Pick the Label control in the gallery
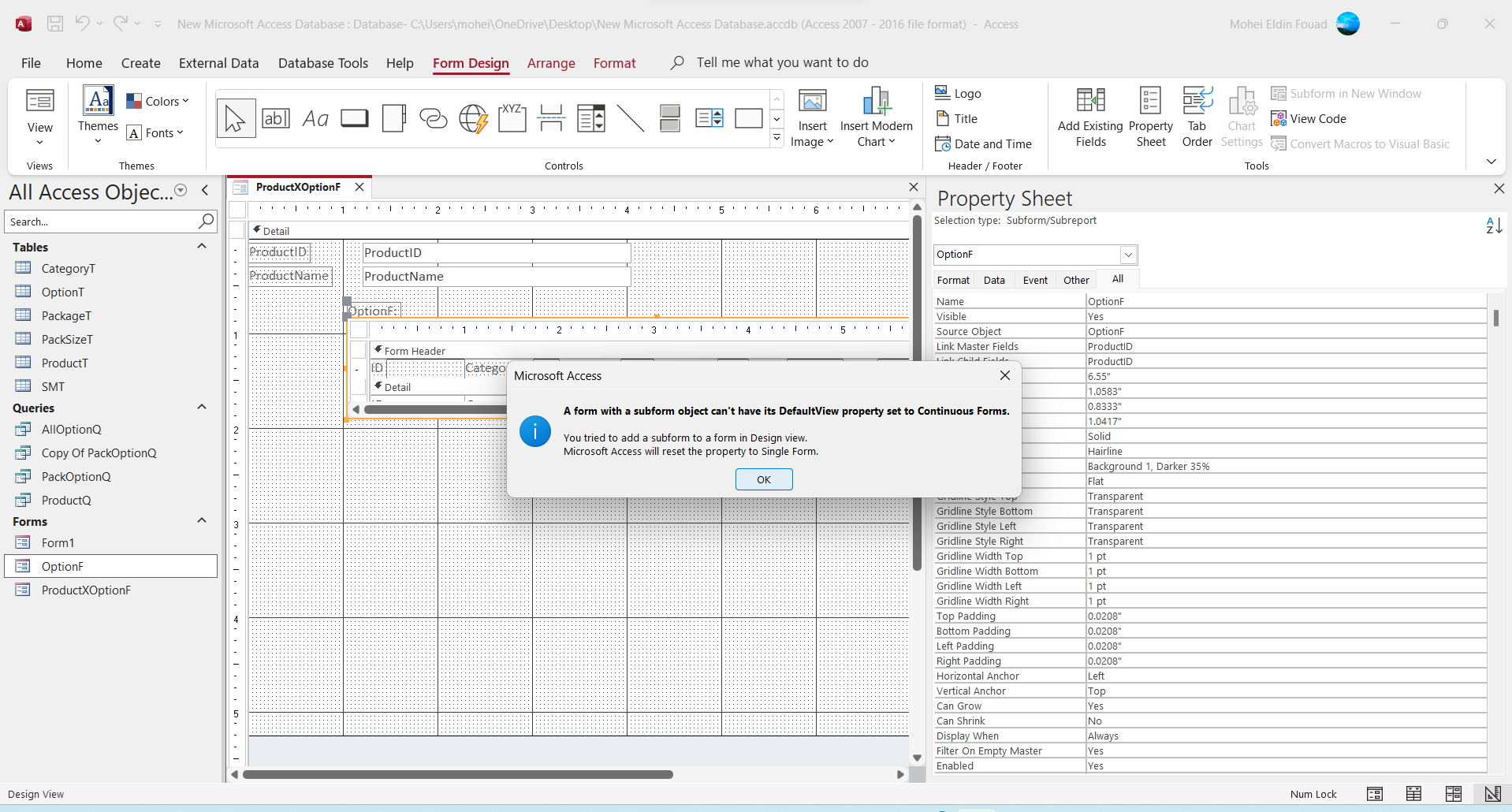The width and height of the screenshot is (1512, 812). click(x=315, y=118)
